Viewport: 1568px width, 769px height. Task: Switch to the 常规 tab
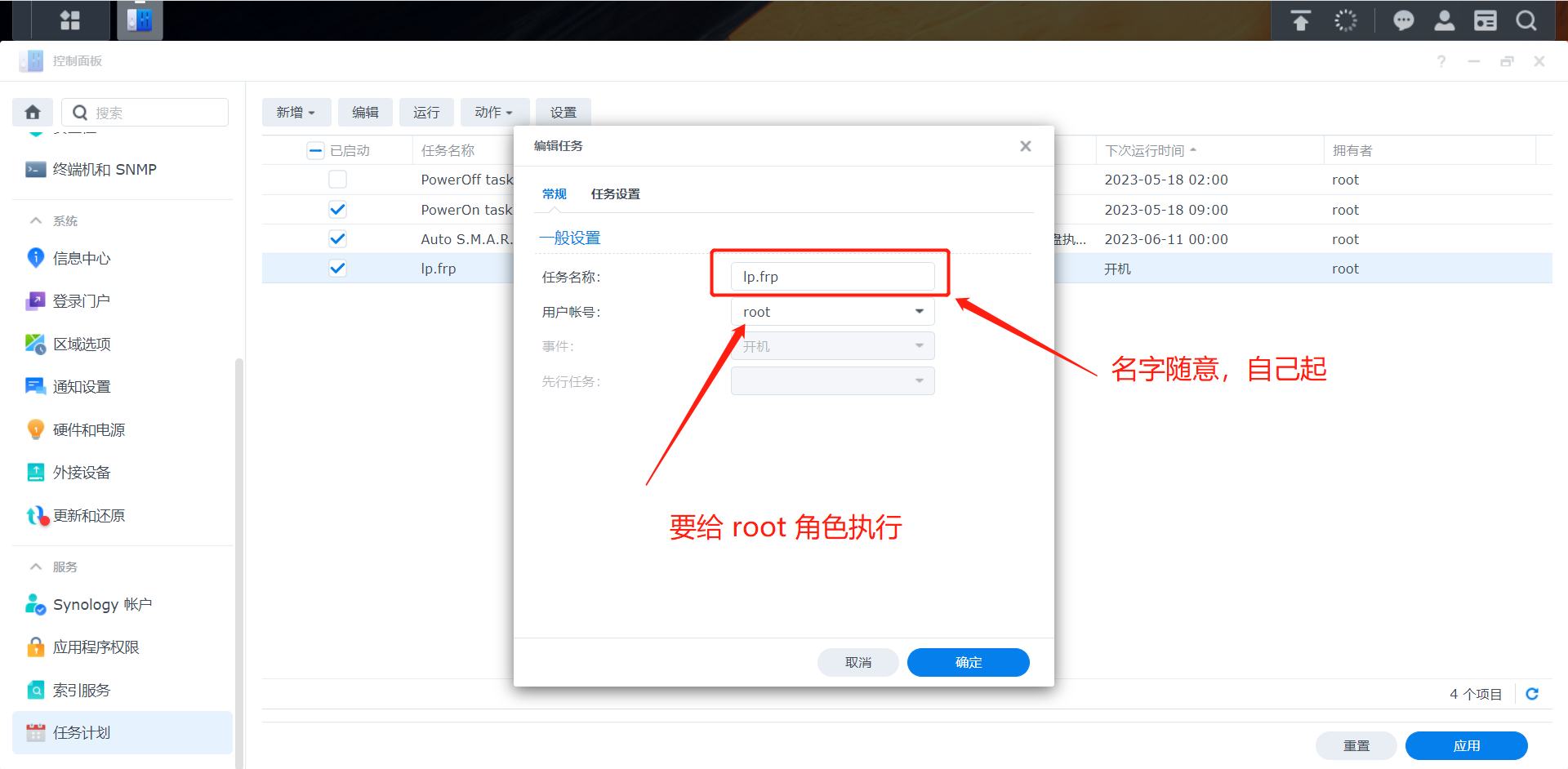555,194
